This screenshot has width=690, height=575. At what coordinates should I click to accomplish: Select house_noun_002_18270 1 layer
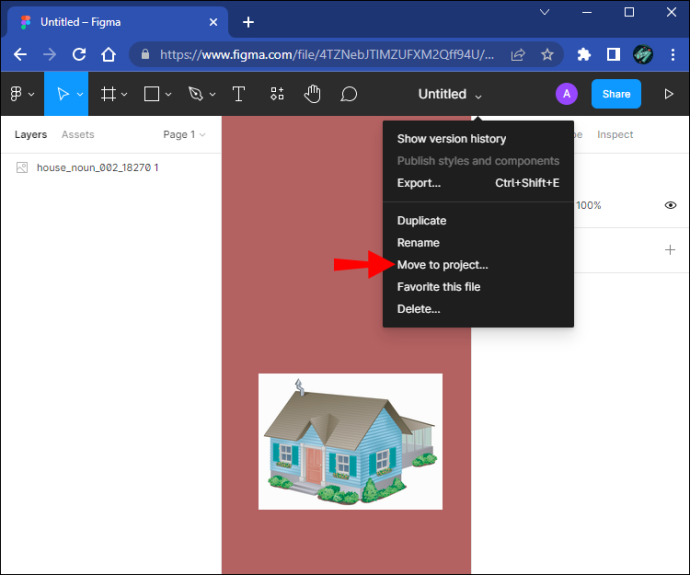coord(98,168)
